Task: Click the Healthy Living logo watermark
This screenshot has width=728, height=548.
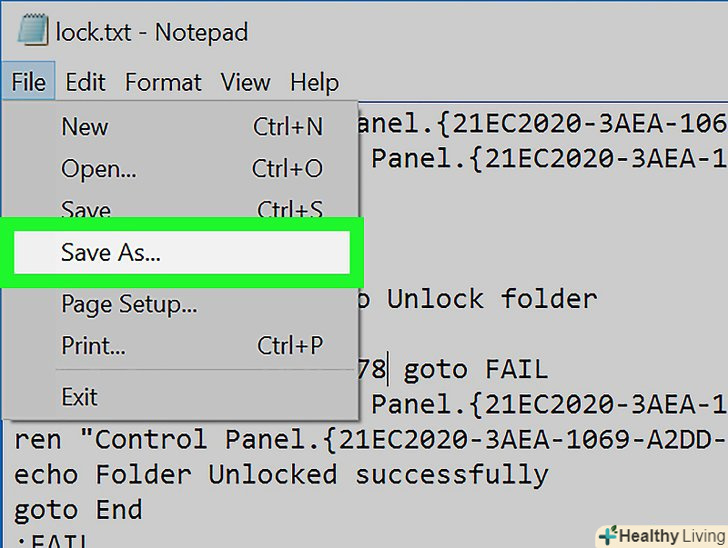Action: click(x=660, y=536)
